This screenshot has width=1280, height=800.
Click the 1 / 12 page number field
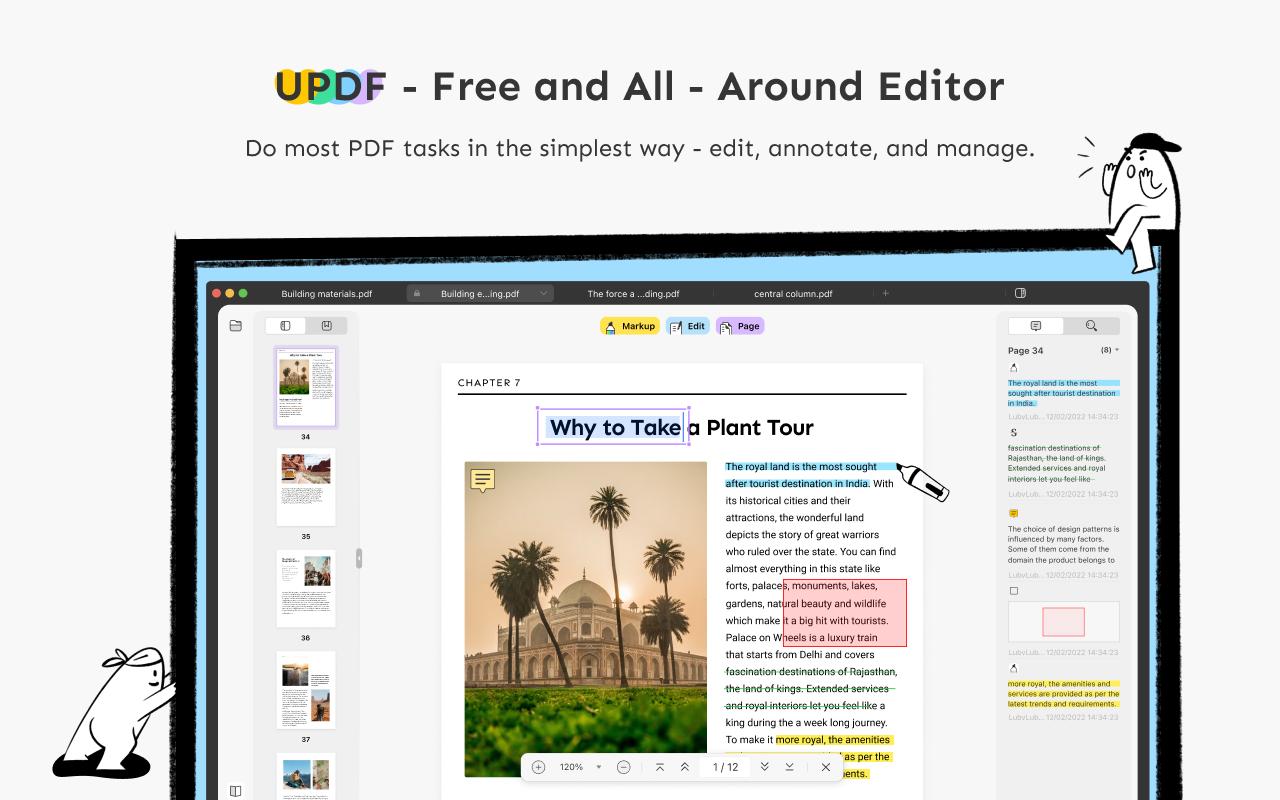coord(725,767)
